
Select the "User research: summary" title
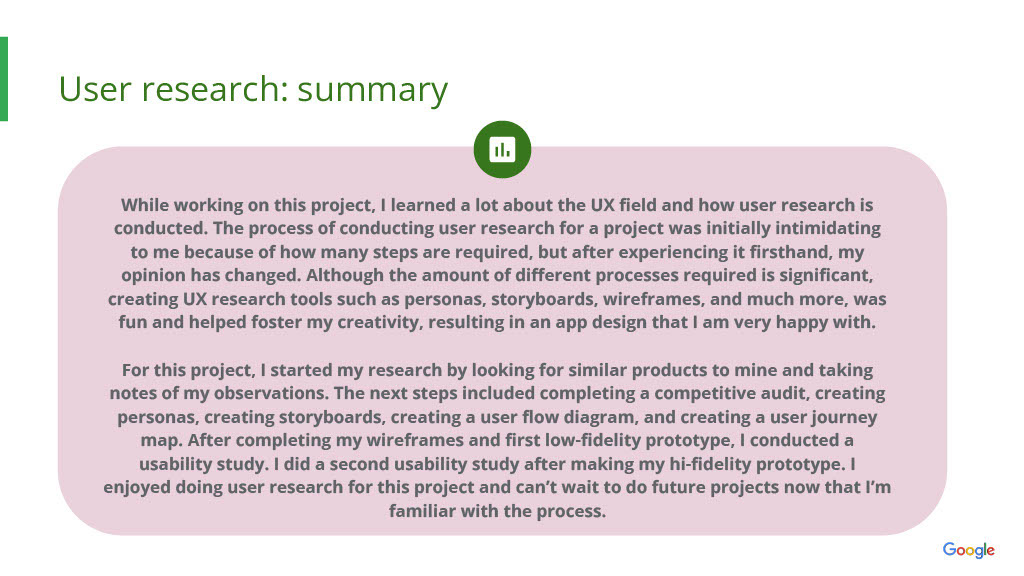coord(253,89)
